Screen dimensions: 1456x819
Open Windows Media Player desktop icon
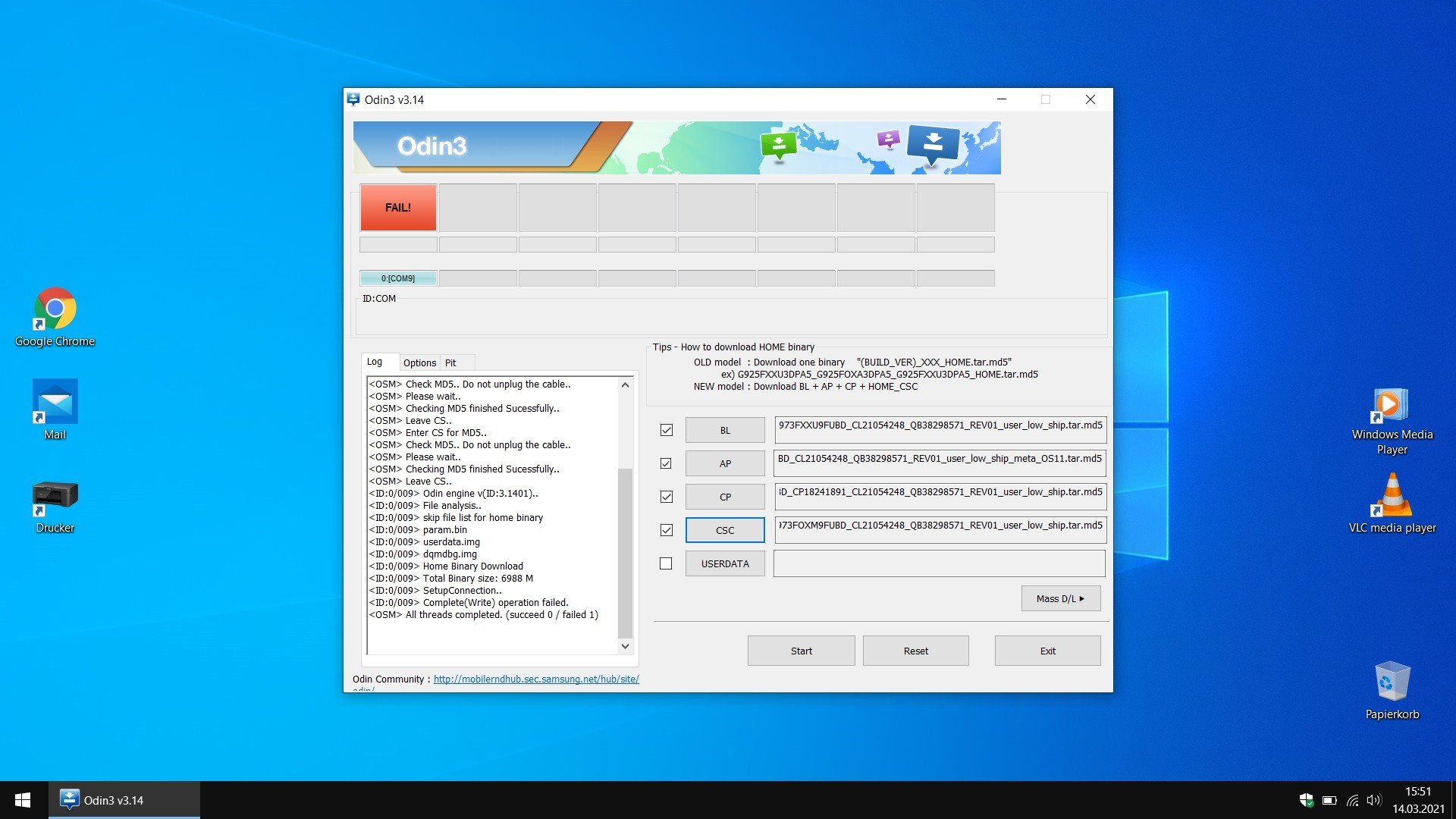(1392, 422)
